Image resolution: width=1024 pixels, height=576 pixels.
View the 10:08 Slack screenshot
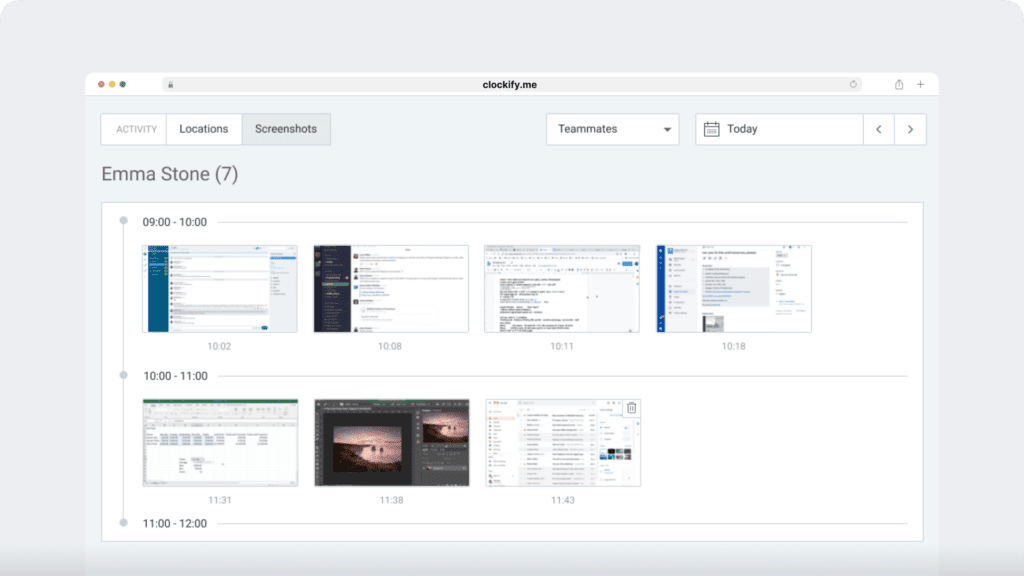[x=390, y=288]
